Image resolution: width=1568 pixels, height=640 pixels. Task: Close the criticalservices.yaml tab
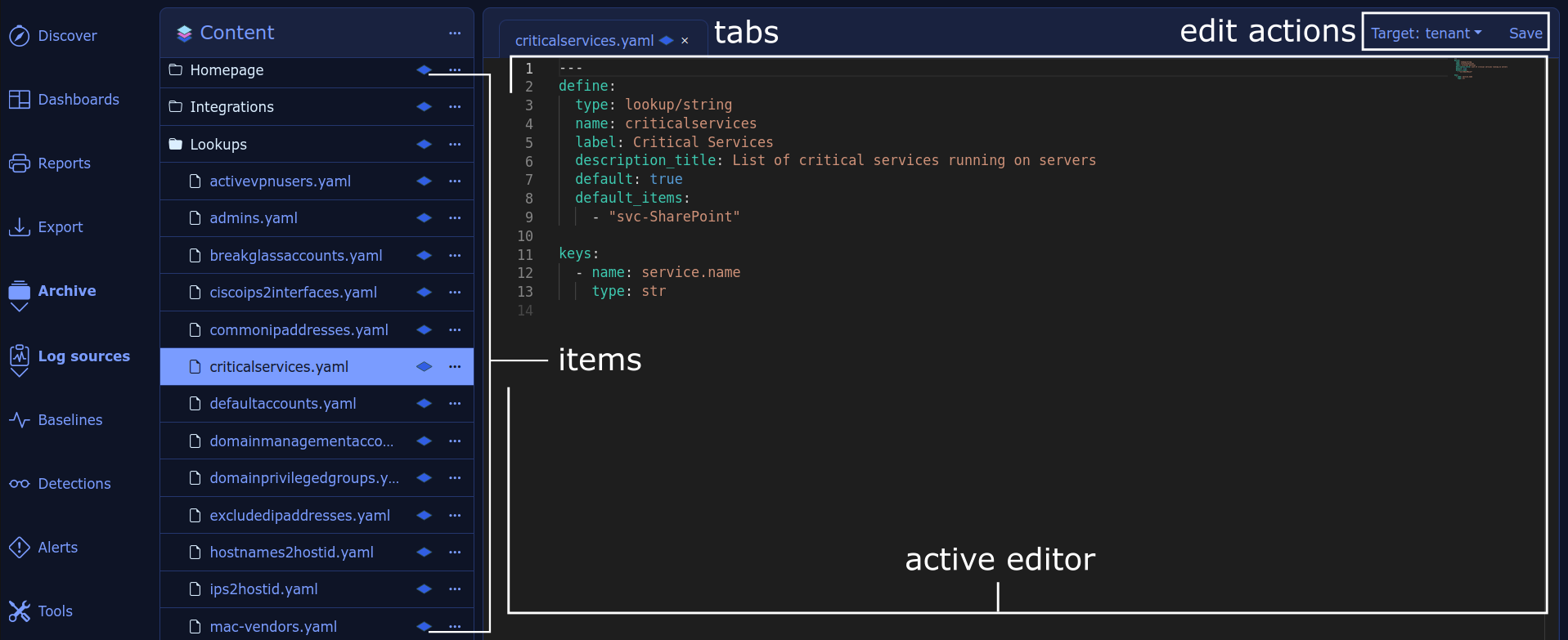coord(685,41)
